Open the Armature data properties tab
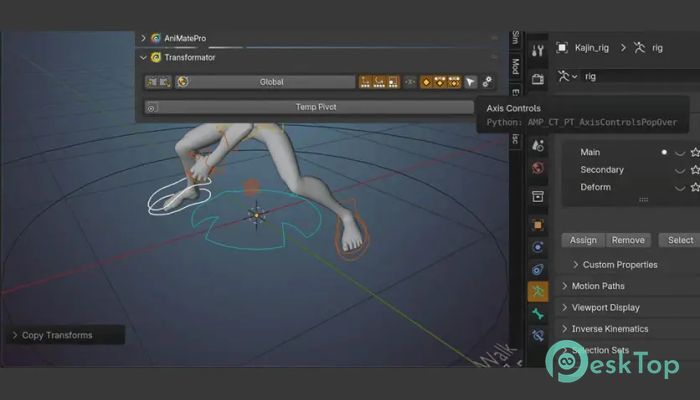Image resolution: width=700 pixels, height=400 pixels. pos(538,292)
